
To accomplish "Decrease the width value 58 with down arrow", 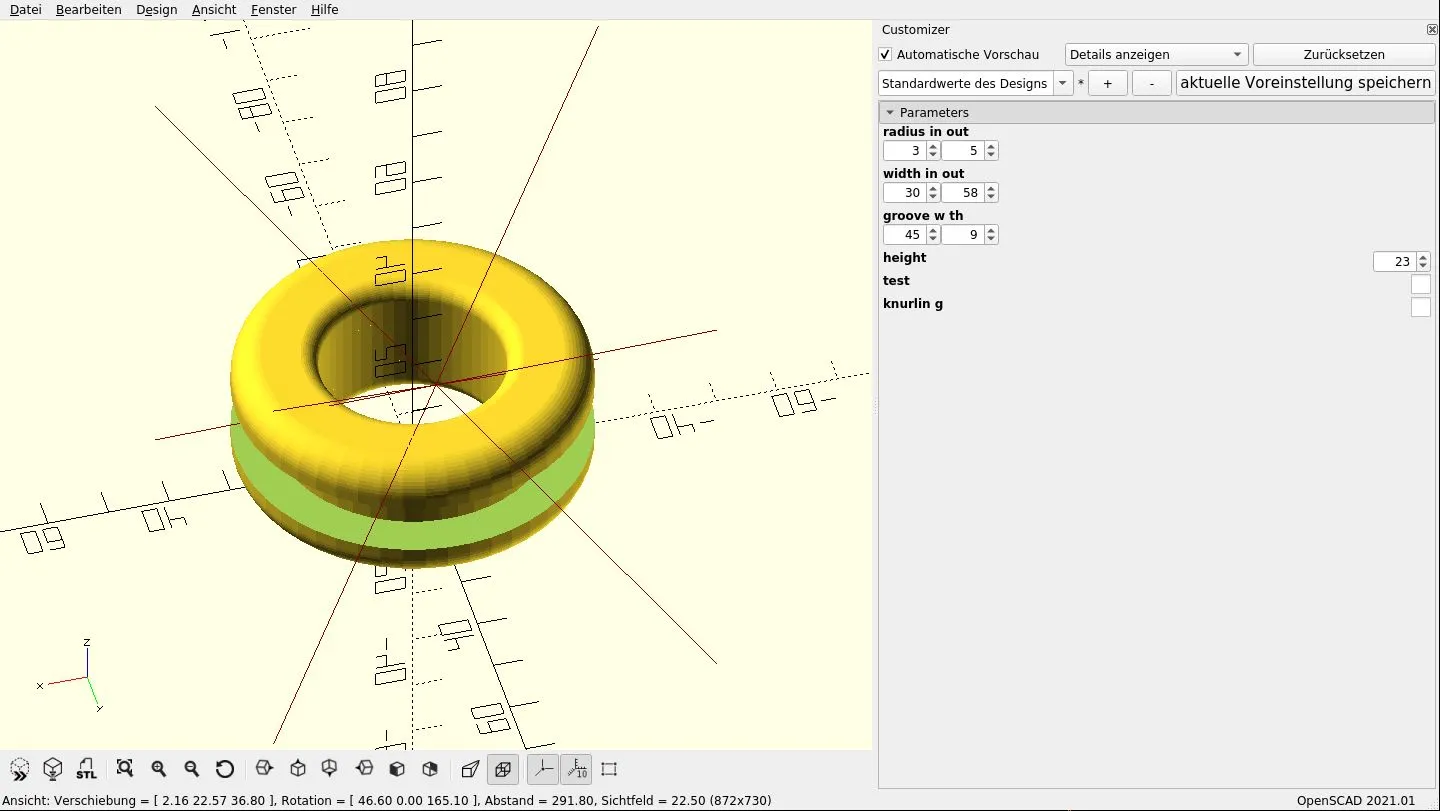I will [991, 198].
